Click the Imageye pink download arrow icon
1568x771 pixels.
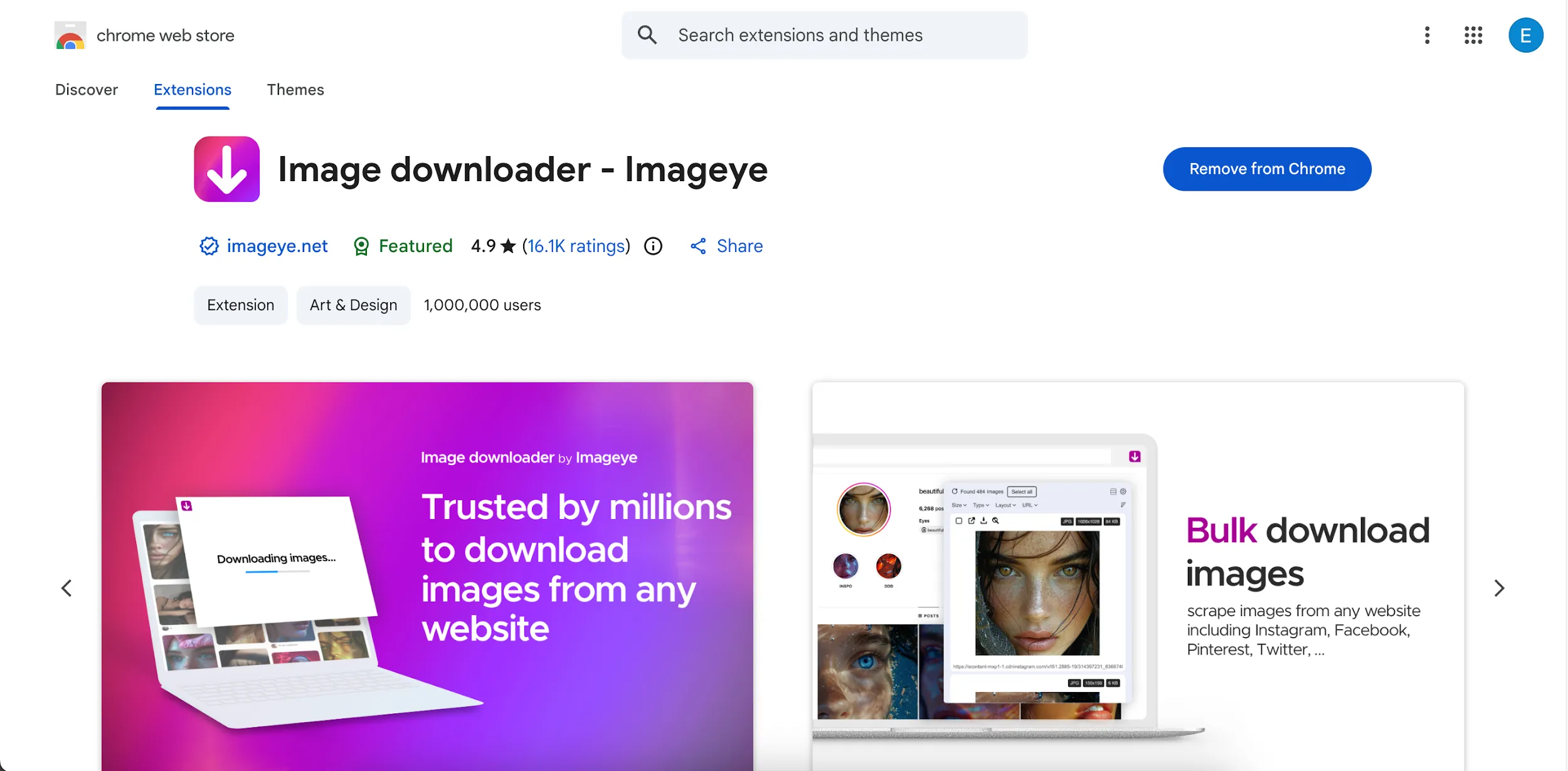226,169
